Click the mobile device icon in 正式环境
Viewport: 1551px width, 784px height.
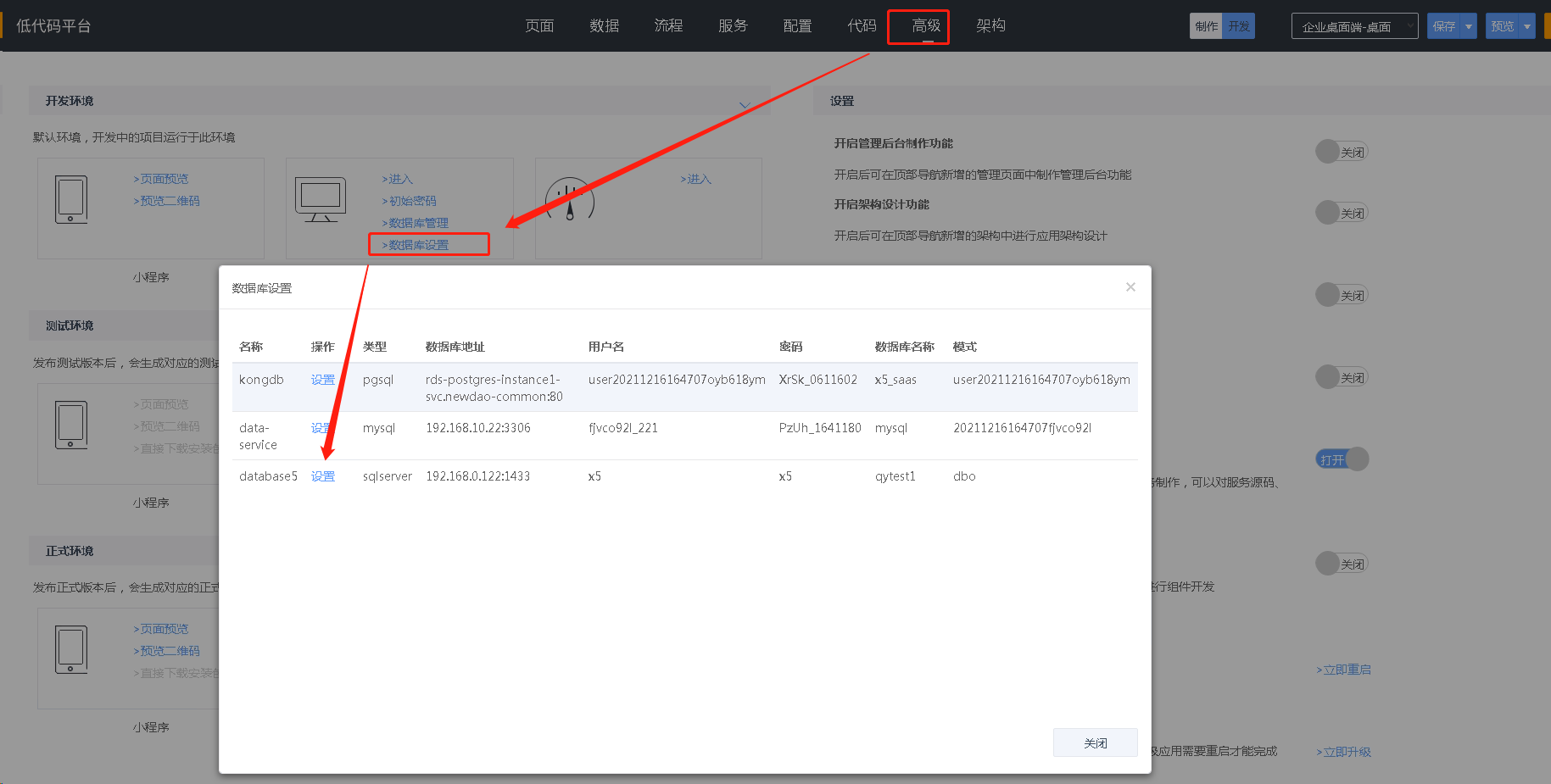[71, 649]
